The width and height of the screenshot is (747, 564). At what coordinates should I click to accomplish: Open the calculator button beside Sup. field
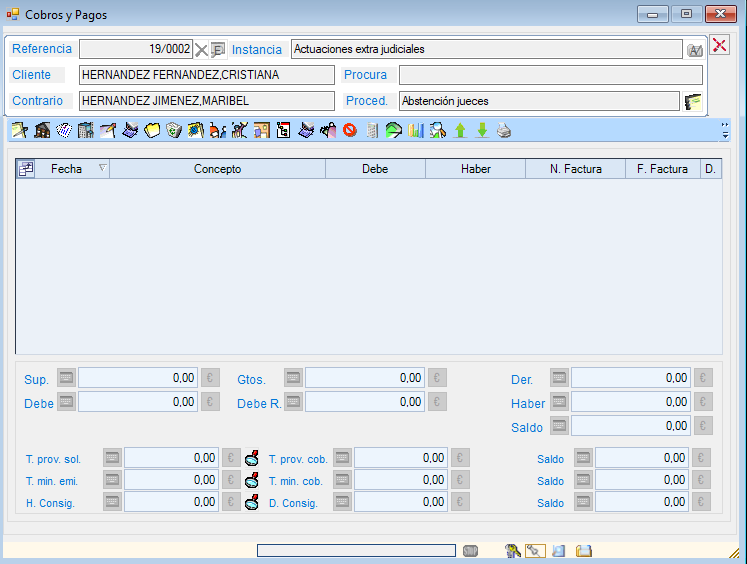pos(66,378)
